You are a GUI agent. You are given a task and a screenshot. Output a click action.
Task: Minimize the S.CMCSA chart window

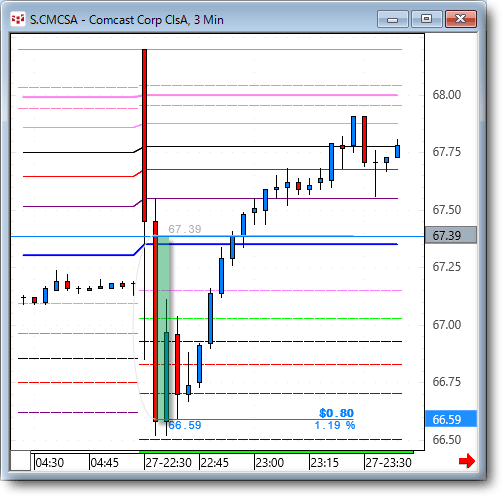393,19
